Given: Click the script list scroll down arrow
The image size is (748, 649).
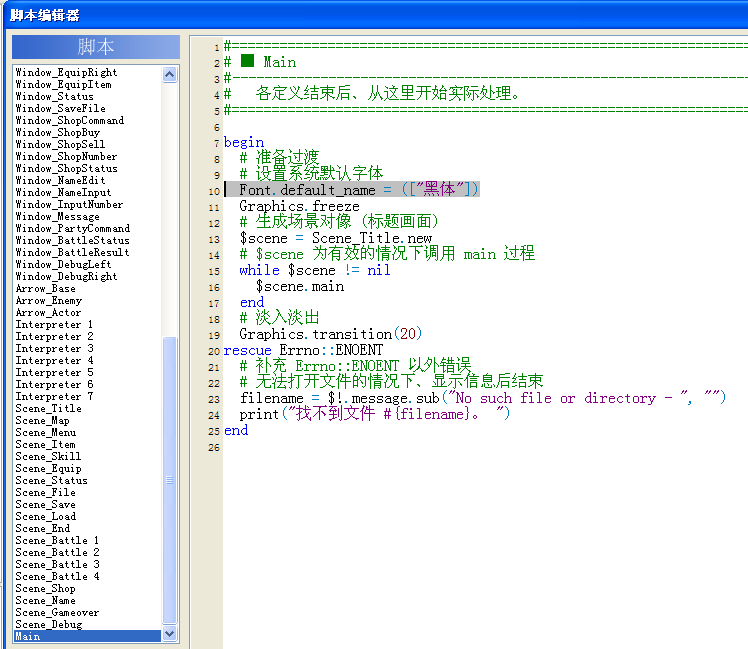Looking at the screenshot, I should [x=169, y=634].
